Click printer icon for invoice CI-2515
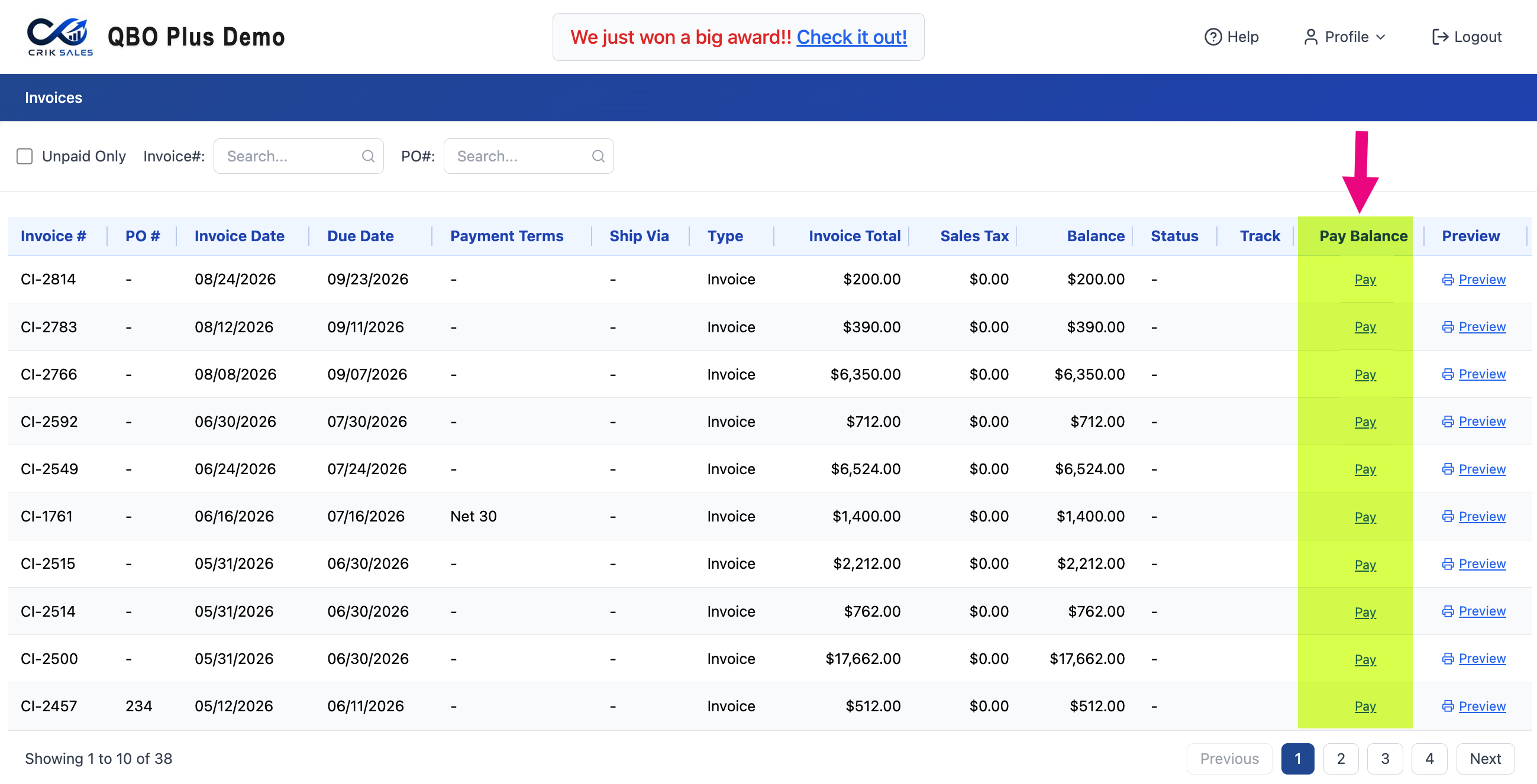1537x784 pixels. 1448,564
